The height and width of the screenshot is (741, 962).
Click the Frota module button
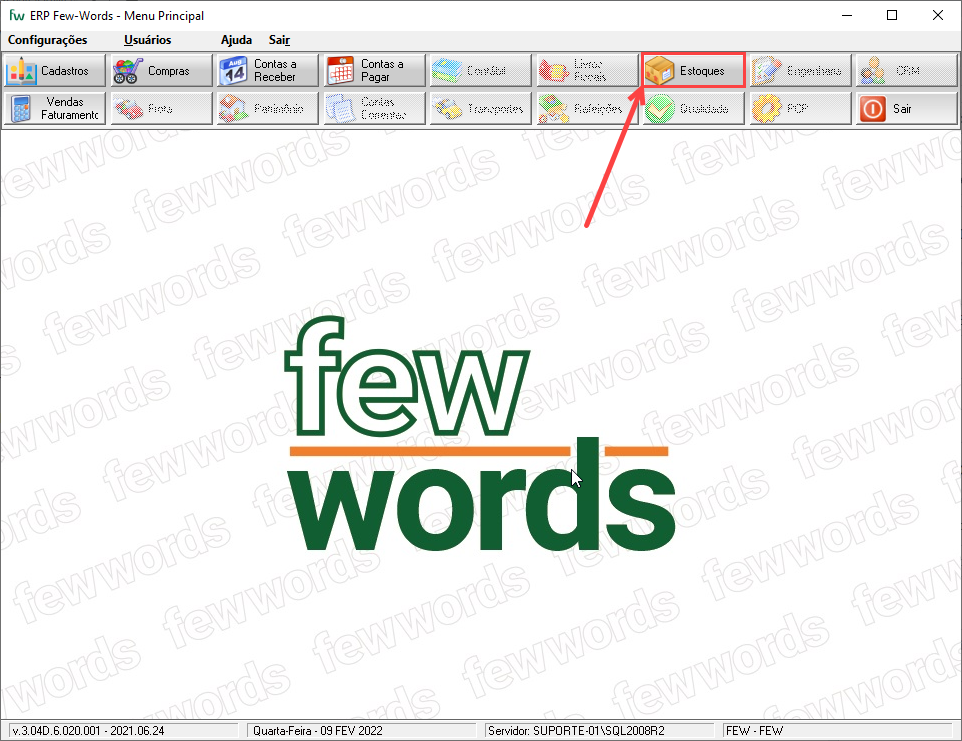161,109
